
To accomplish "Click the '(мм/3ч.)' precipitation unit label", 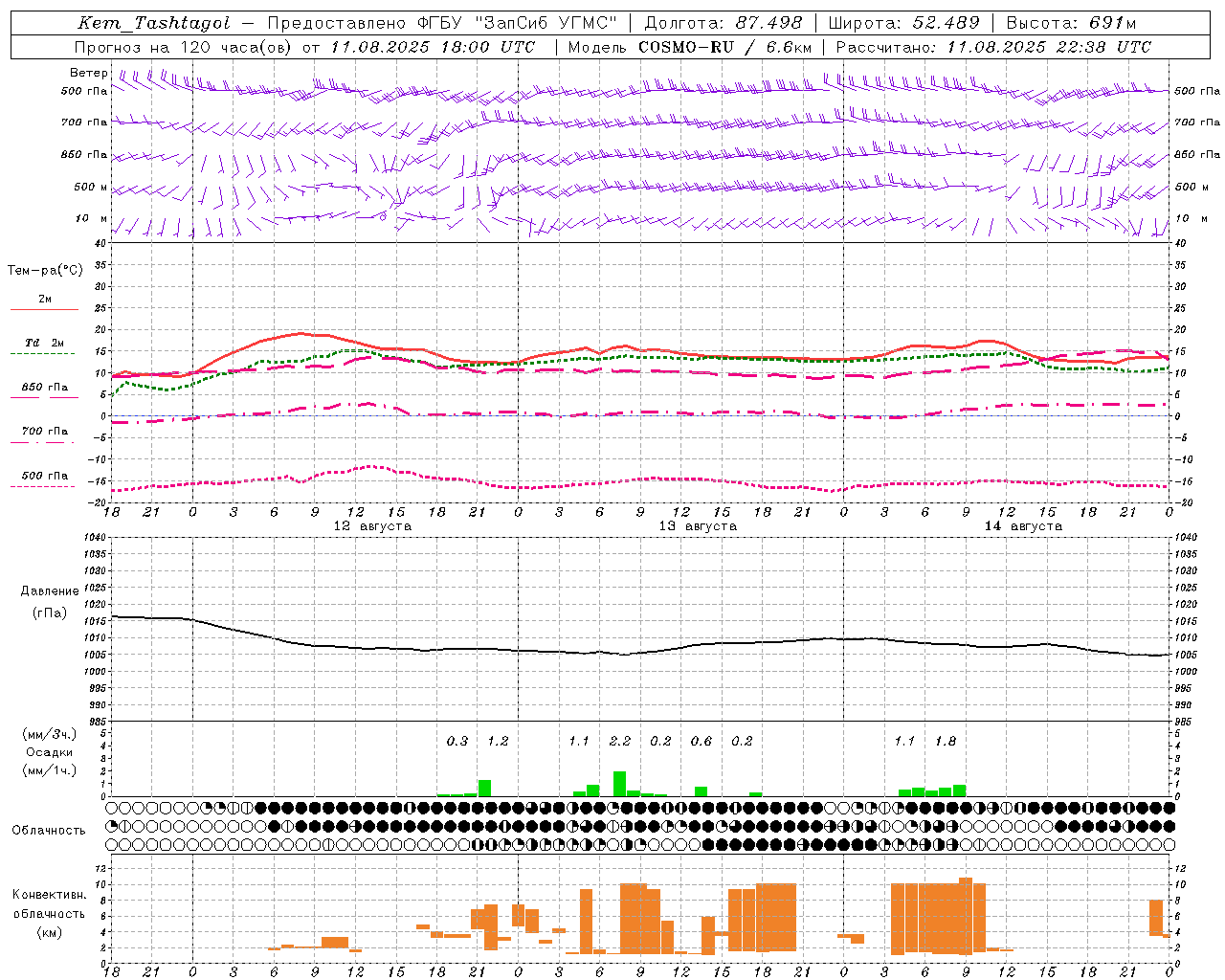I will 50,734.
